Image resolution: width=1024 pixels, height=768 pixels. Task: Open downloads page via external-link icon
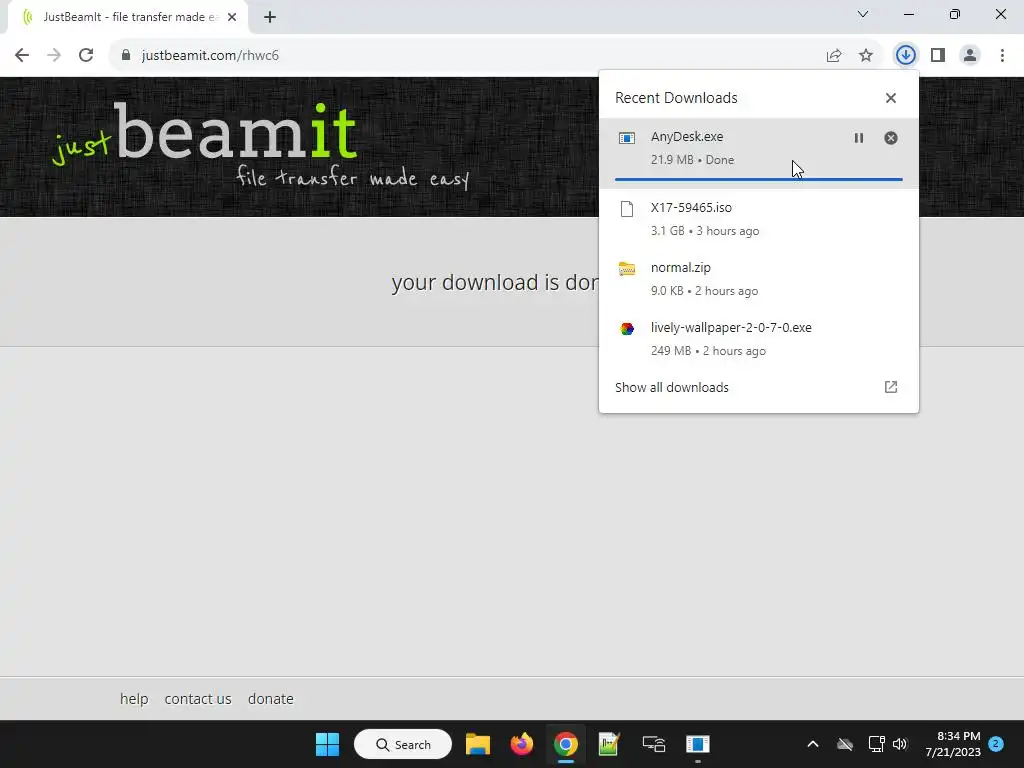pos(891,387)
